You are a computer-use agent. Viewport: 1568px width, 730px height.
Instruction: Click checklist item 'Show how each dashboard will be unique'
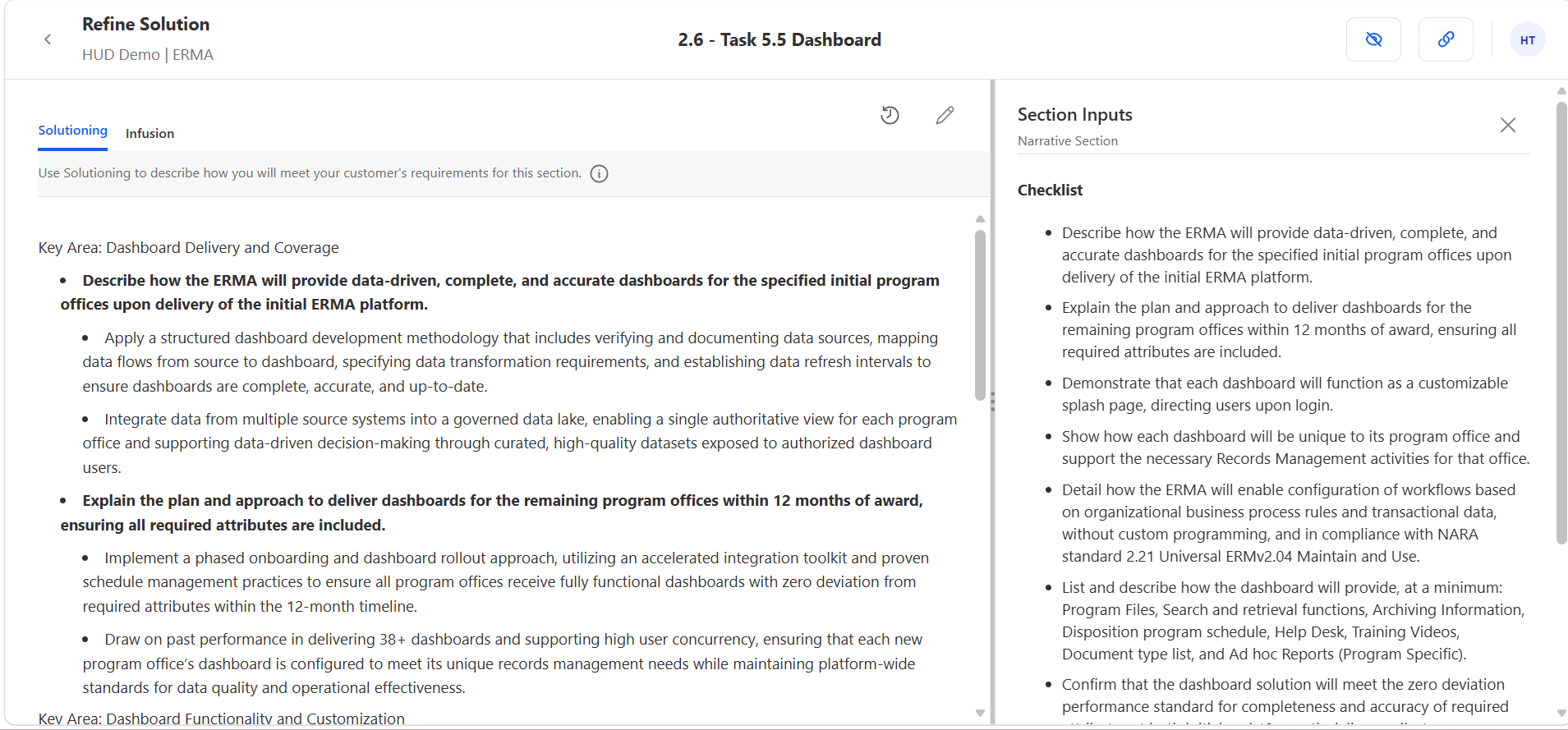[1295, 448]
